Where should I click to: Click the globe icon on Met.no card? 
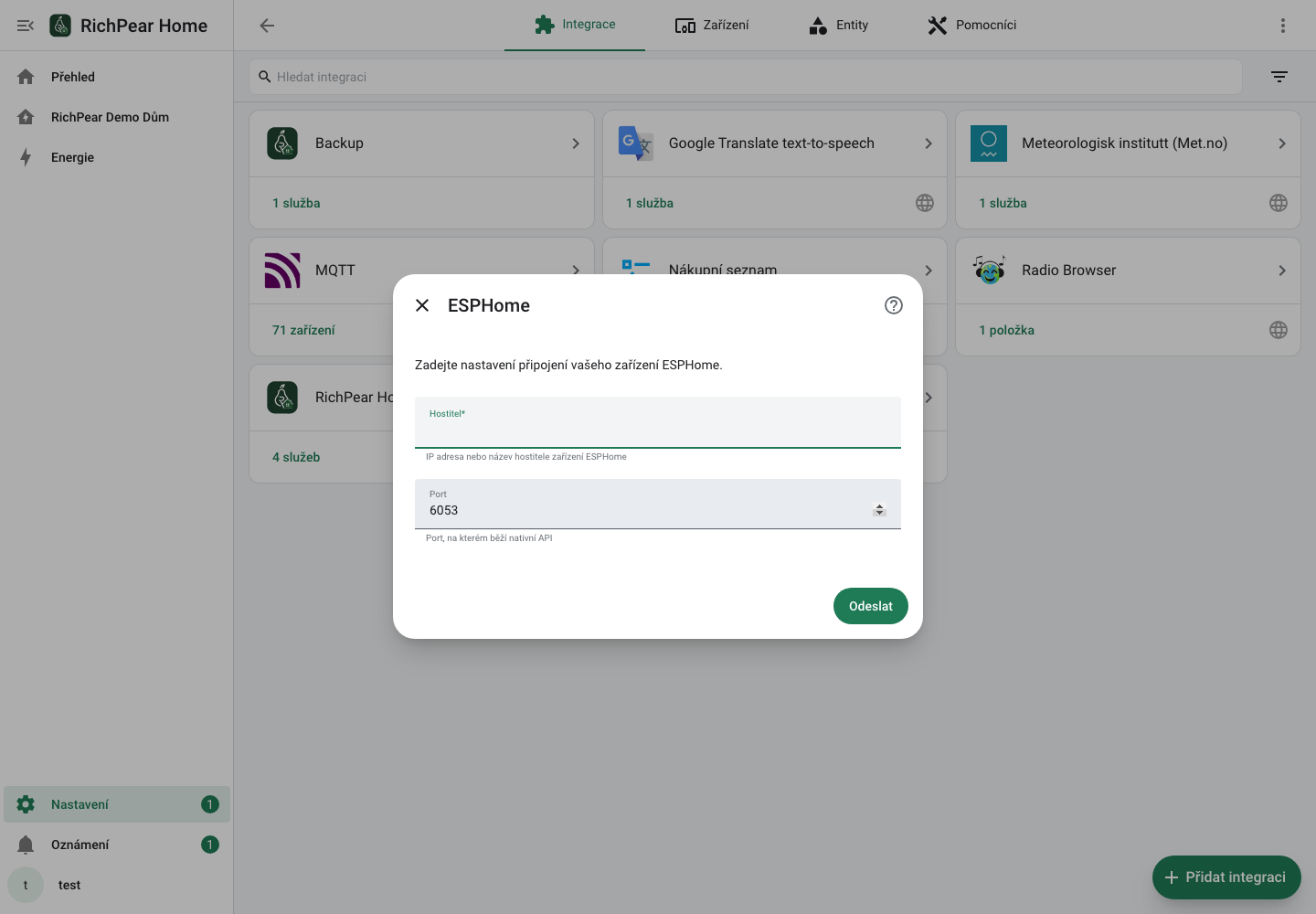(1279, 203)
